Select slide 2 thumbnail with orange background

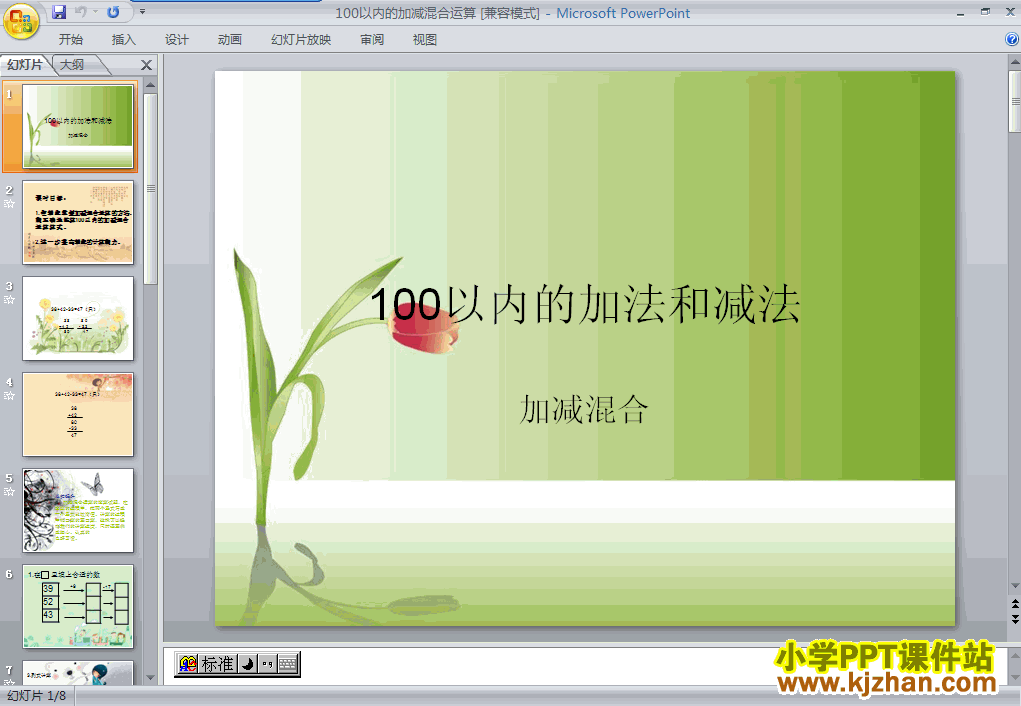coord(78,222)
